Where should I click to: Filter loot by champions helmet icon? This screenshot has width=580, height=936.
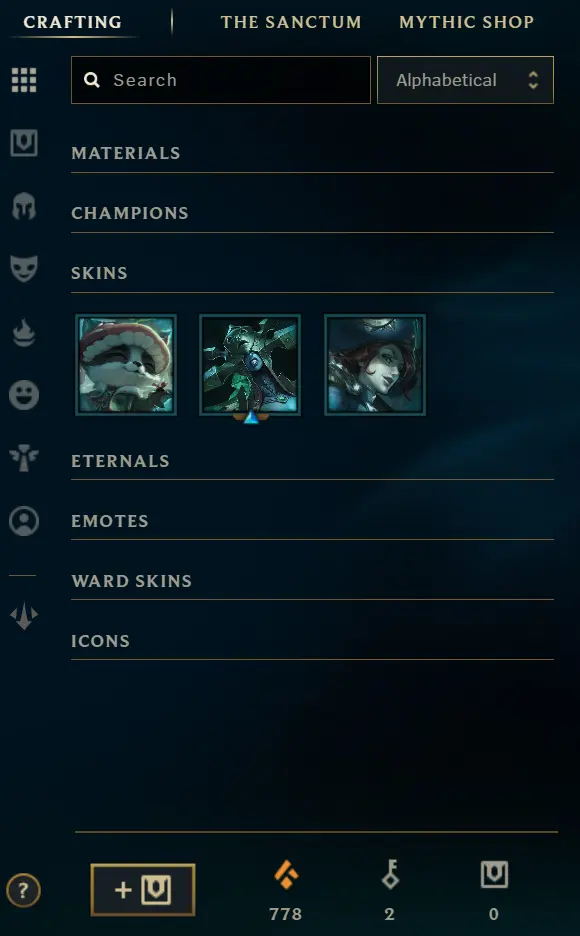[x=24, y=207]
